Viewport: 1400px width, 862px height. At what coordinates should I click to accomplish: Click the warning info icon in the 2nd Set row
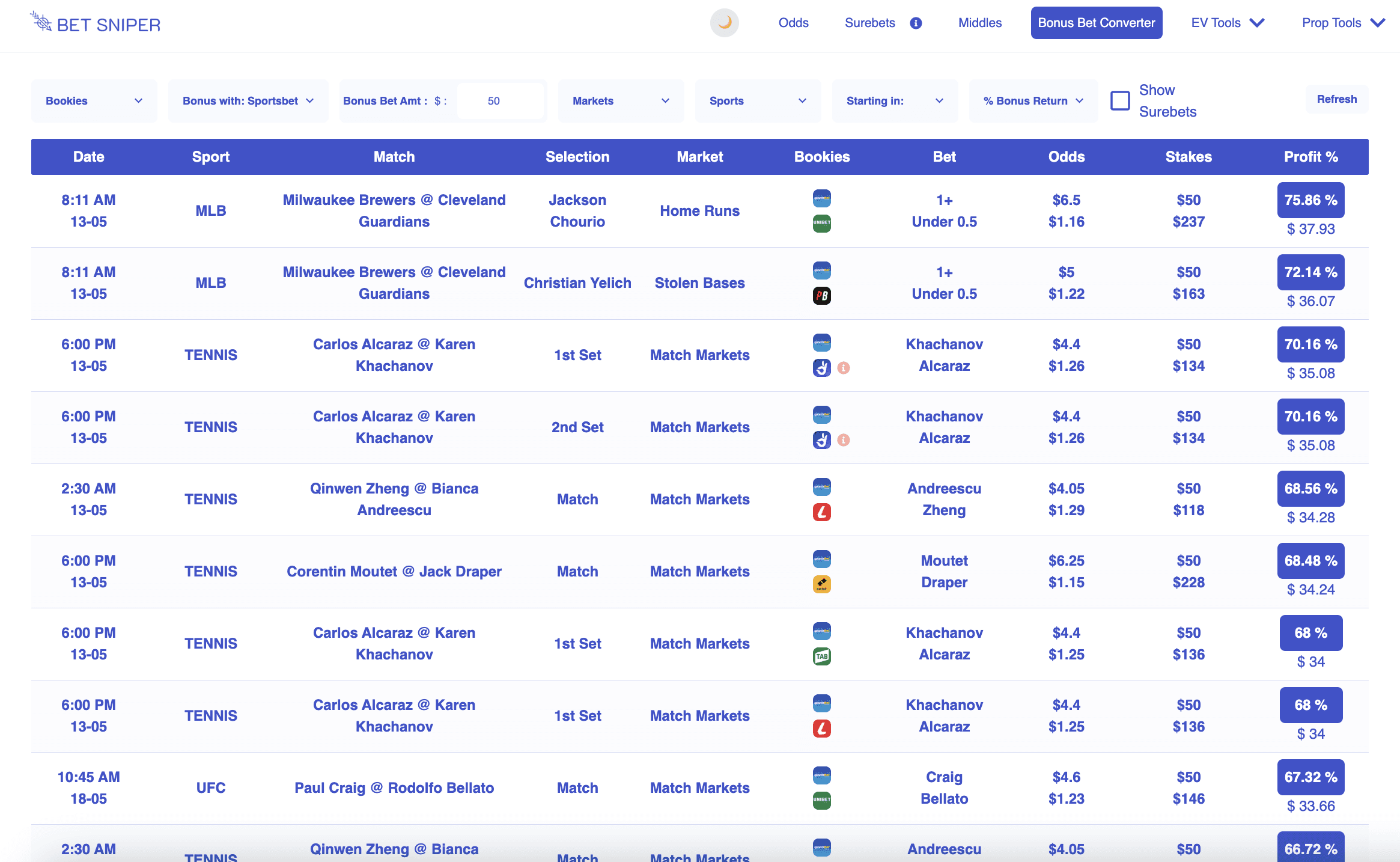coord(844,440)
